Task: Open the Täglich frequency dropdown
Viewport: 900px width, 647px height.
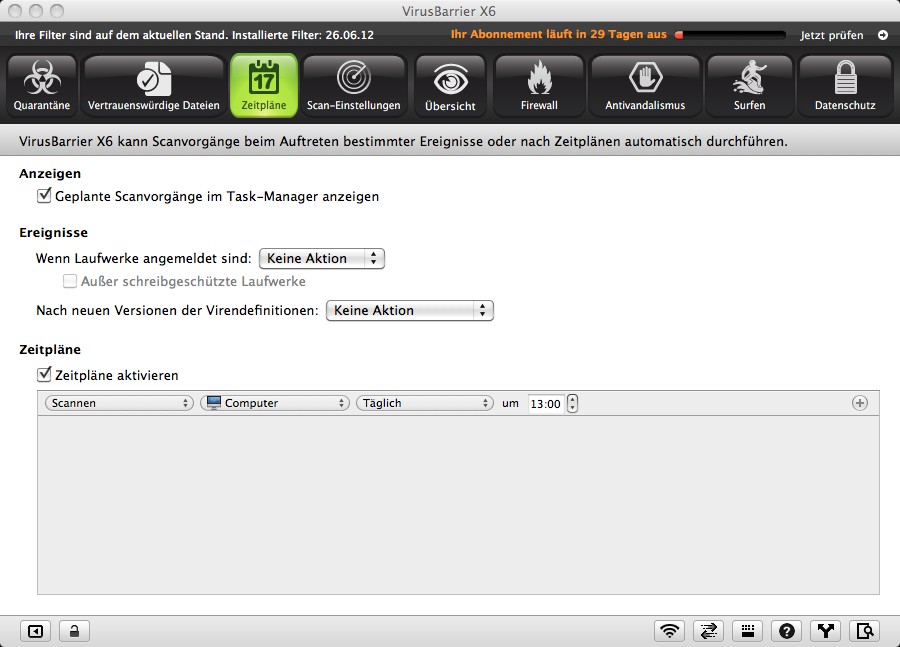Action: pyautogui.click(x=425, y=403)
